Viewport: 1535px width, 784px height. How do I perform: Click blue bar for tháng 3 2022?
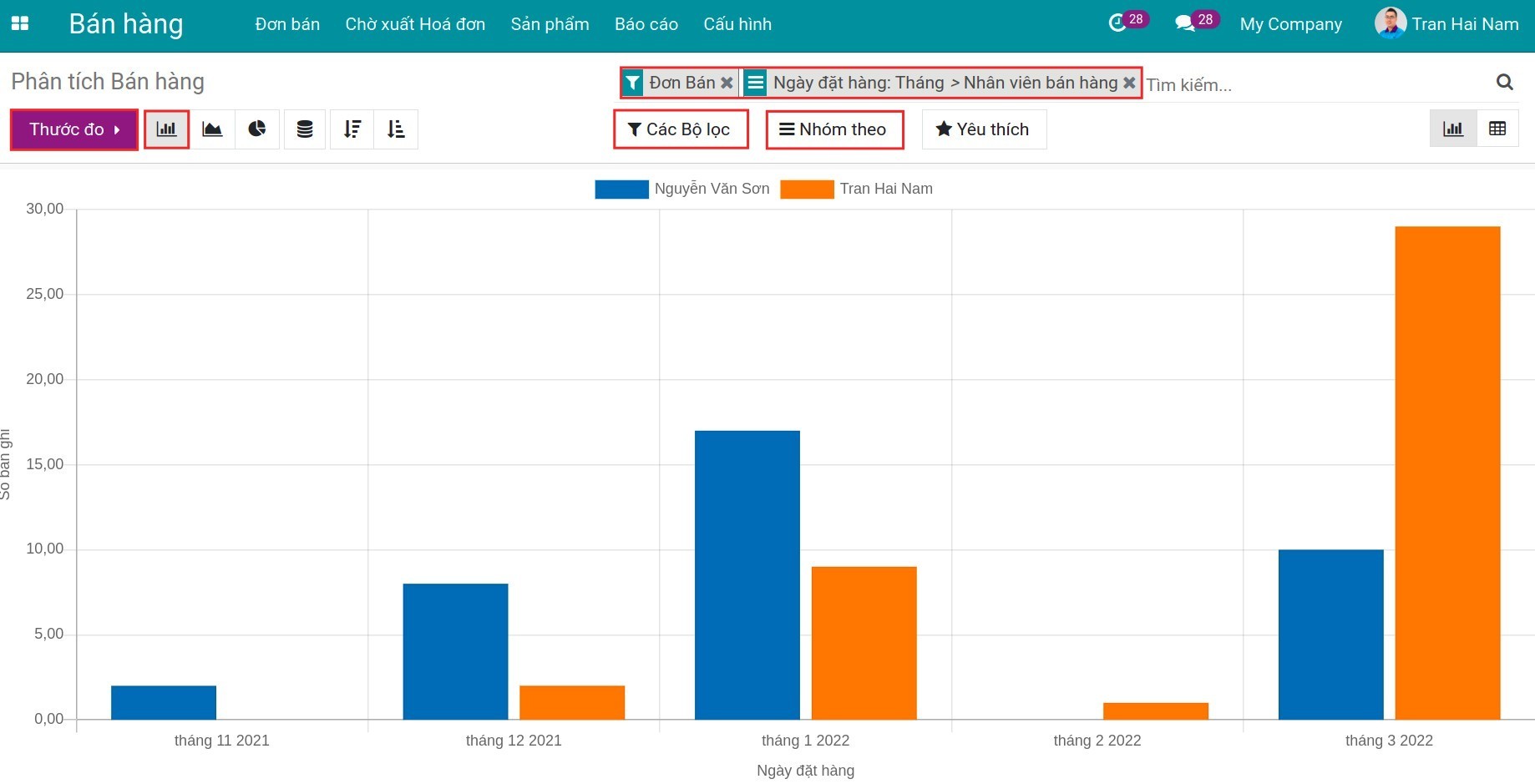coord(1331,635)
